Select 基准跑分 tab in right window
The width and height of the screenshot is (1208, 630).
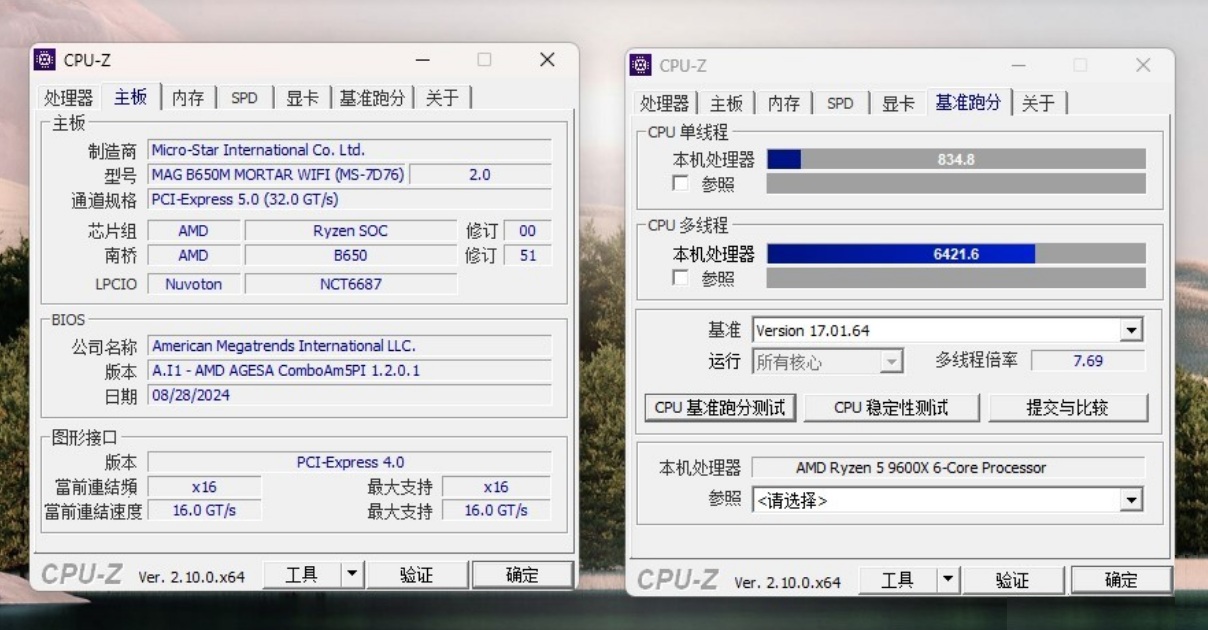pos(968,102)
